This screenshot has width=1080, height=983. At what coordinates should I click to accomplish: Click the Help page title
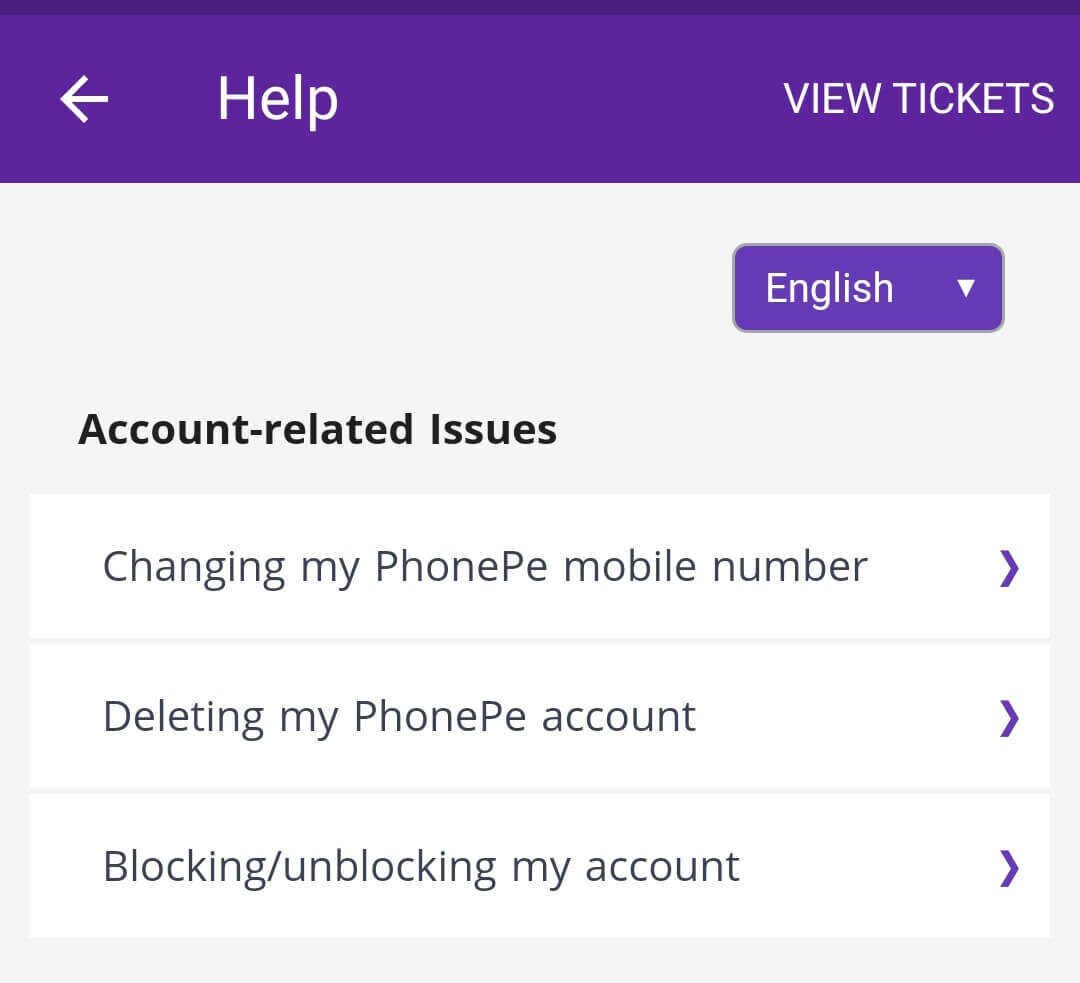277,99
